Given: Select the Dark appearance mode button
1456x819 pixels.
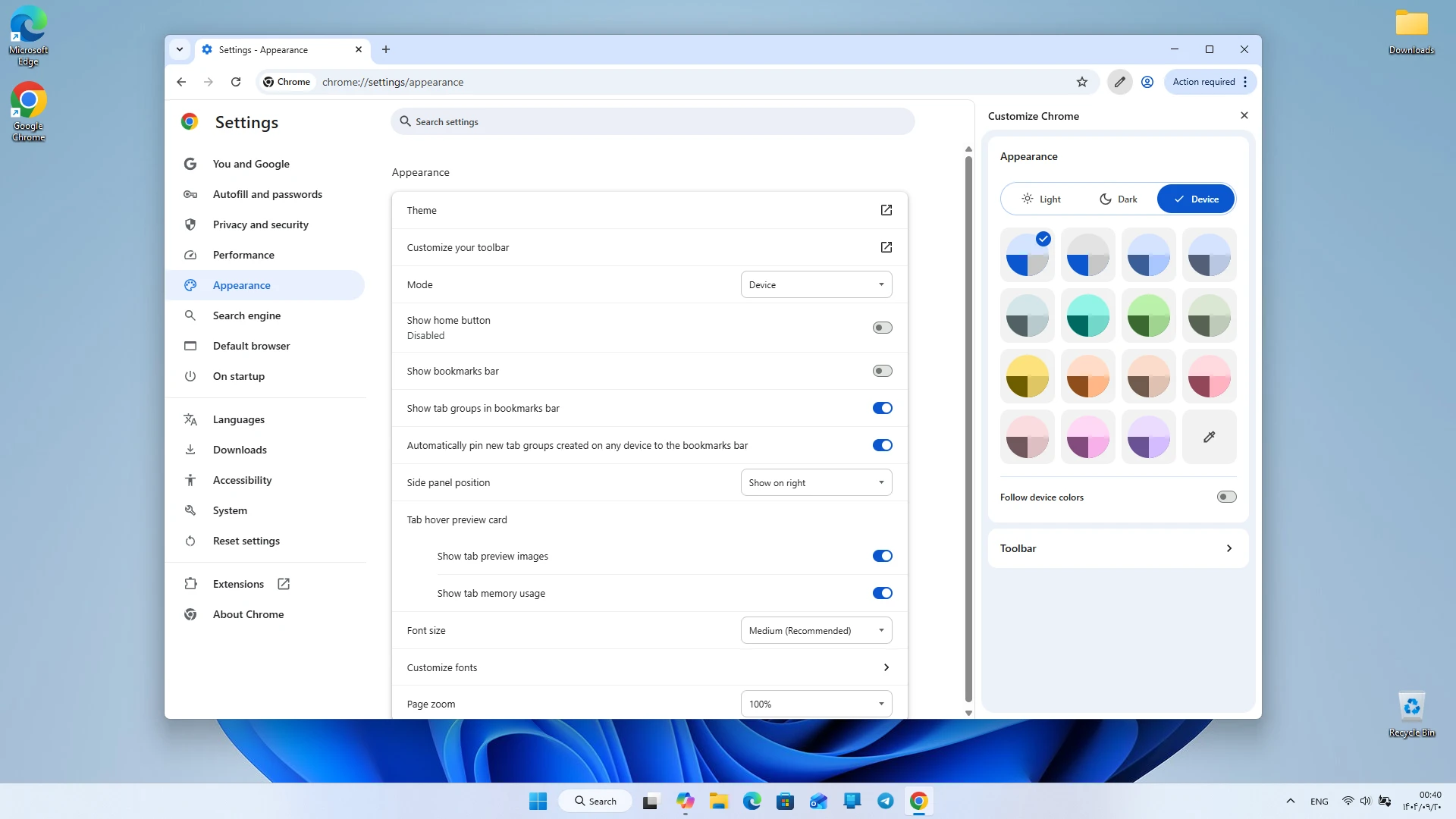Looking at the screenshot, I should click(1118, 199).
